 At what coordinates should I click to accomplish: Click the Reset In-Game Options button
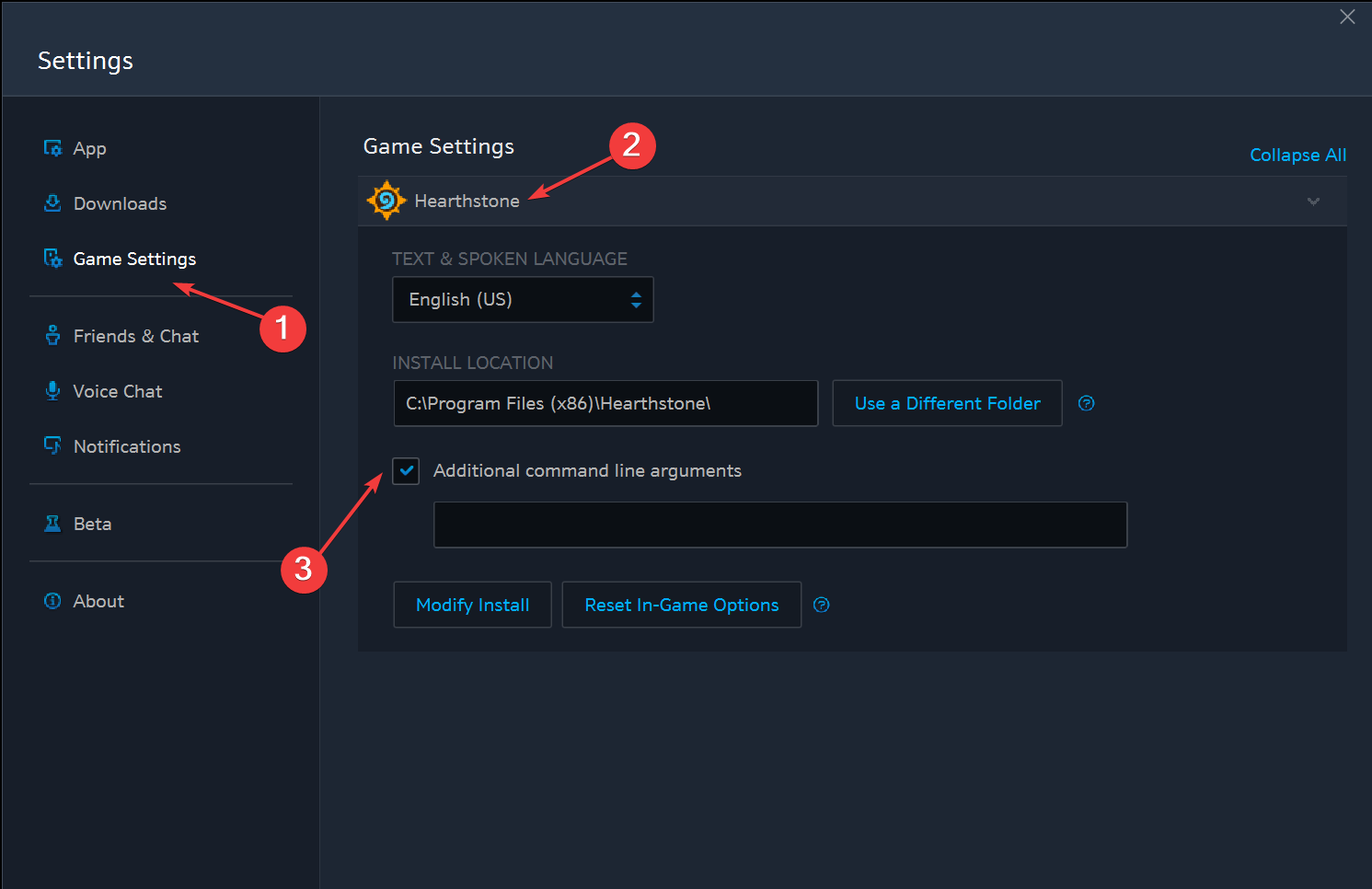pos(682,605)
